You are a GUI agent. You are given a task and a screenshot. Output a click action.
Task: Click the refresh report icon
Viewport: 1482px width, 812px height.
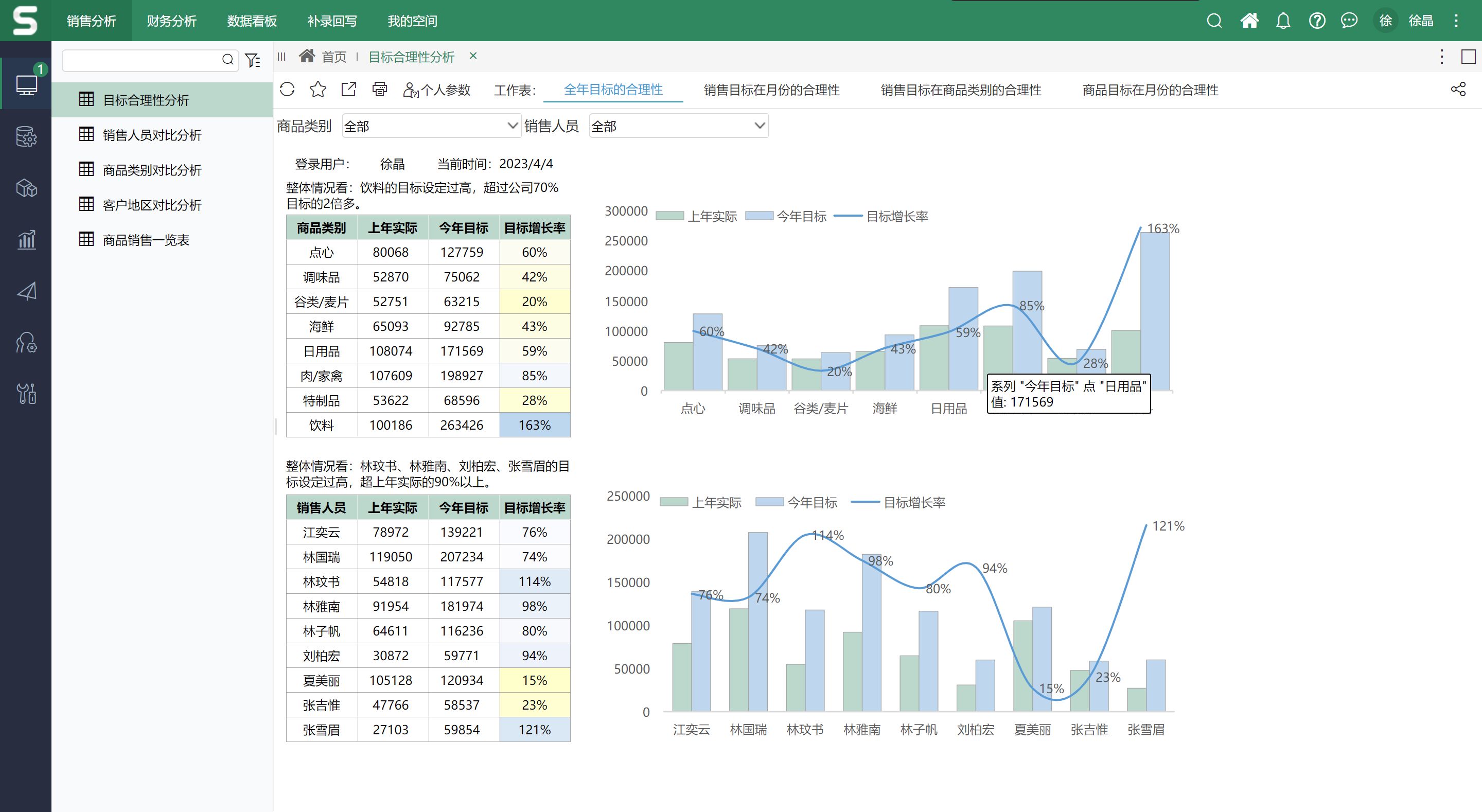click(x=287, y=89)
